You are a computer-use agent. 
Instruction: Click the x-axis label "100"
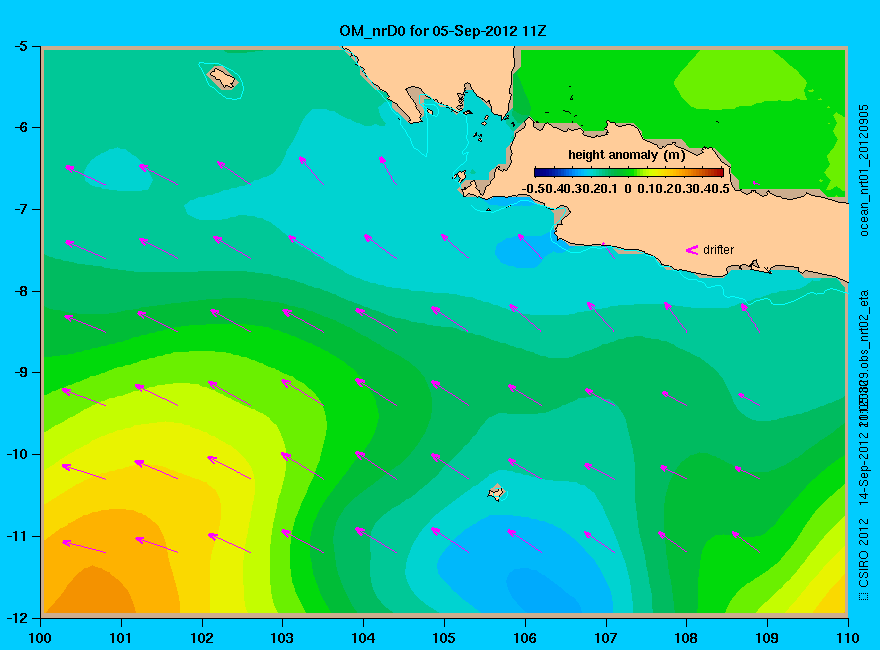[x=40, y=638]
